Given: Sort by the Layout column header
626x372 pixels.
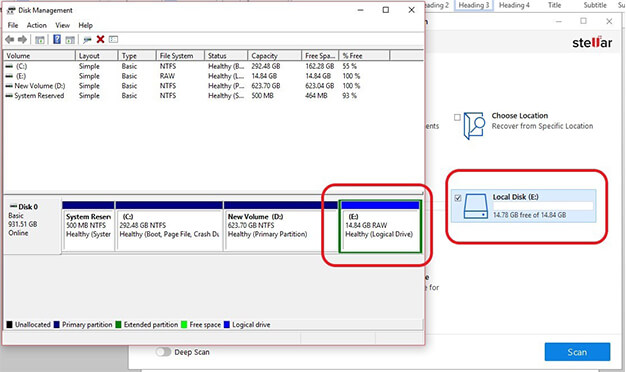Looking at the screenshot, I should click(x=97, y=56).
